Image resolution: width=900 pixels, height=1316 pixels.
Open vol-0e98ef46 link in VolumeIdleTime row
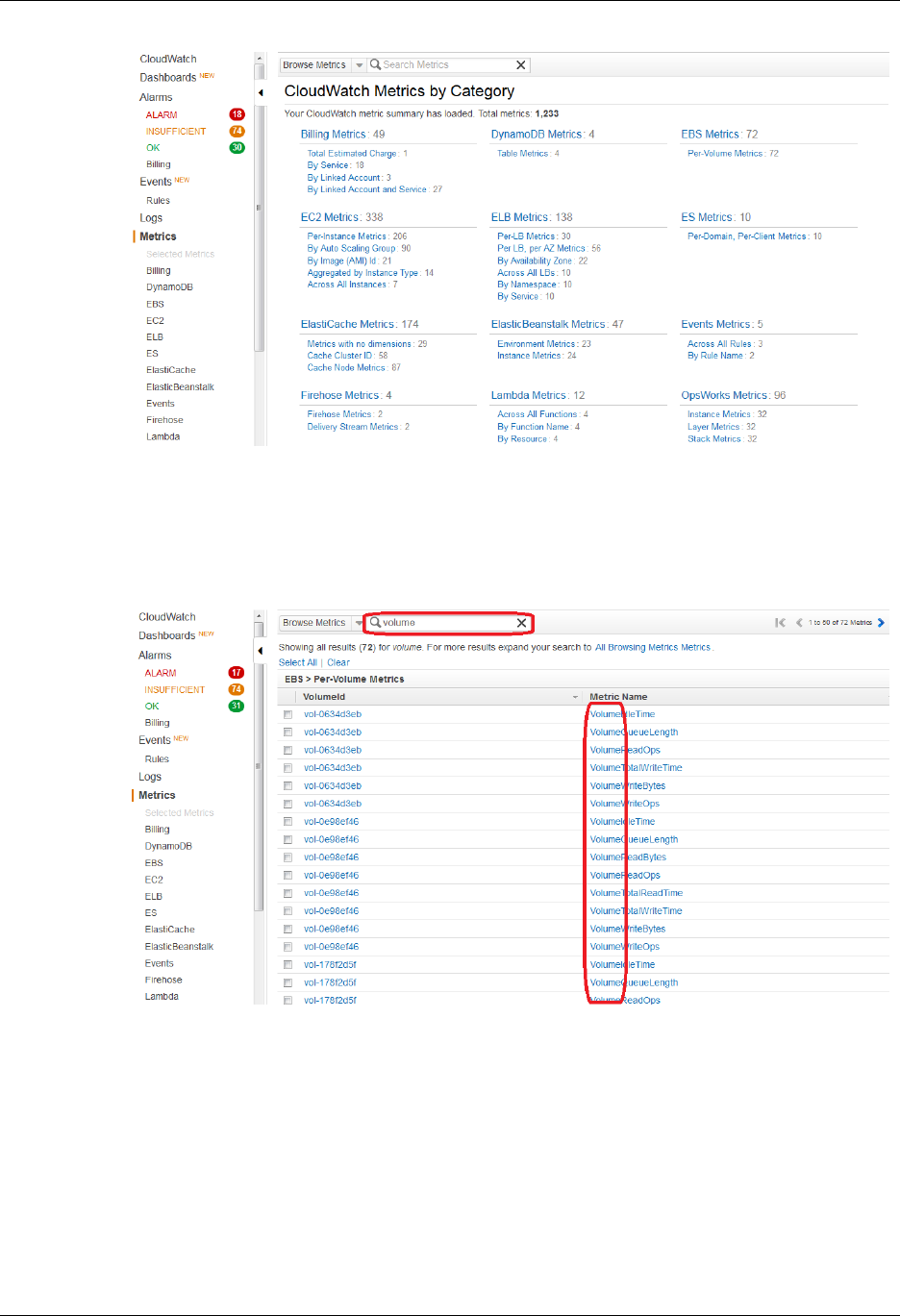[x=331, y=822]
